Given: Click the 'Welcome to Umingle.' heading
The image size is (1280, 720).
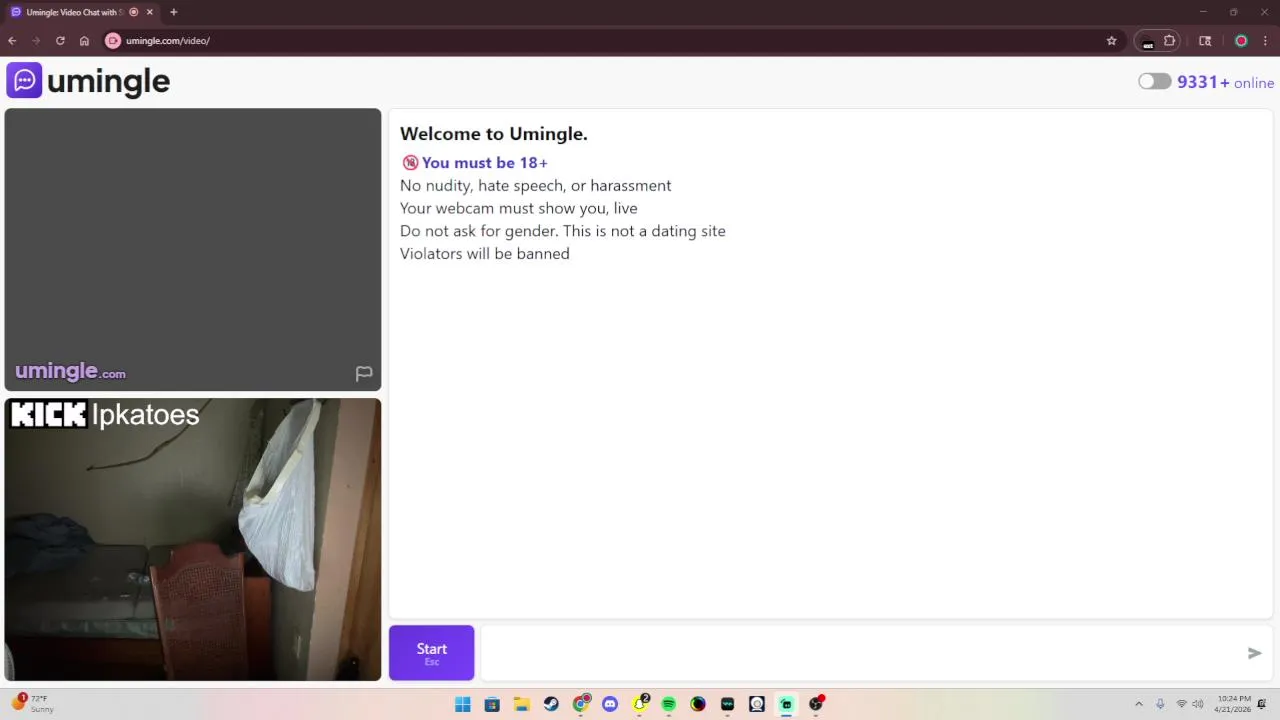Looking at the screenshot, I should click(x=494, y=134).
